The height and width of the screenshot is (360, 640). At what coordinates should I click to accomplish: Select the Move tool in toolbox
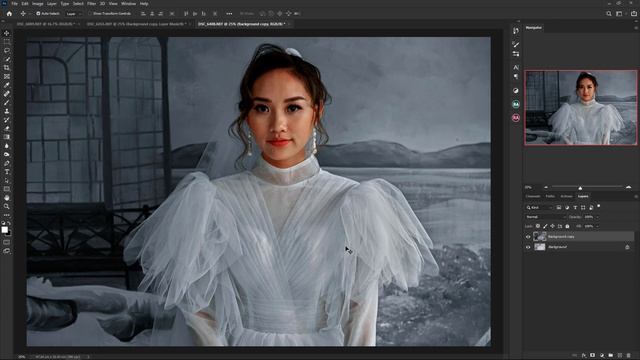pyautogui.click(x=7, y=33)
